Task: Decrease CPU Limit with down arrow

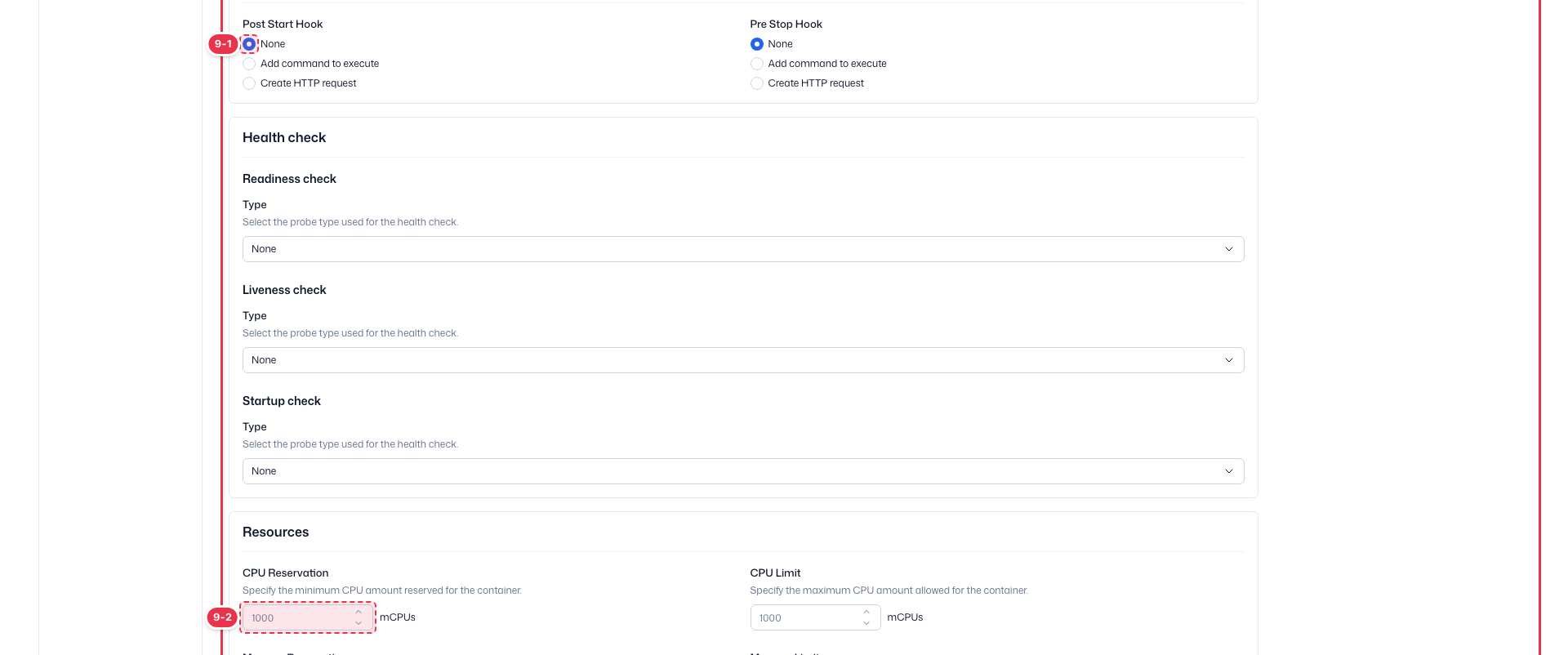Action: pos(866,623)
